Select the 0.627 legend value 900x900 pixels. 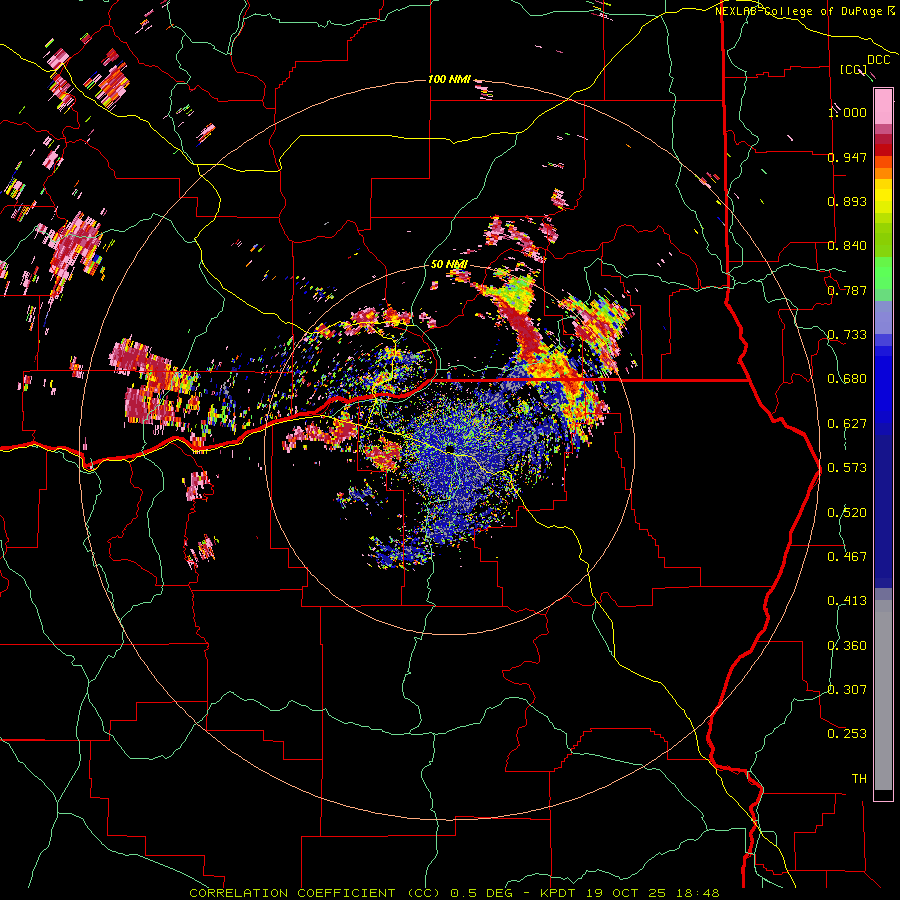[847, 424]
